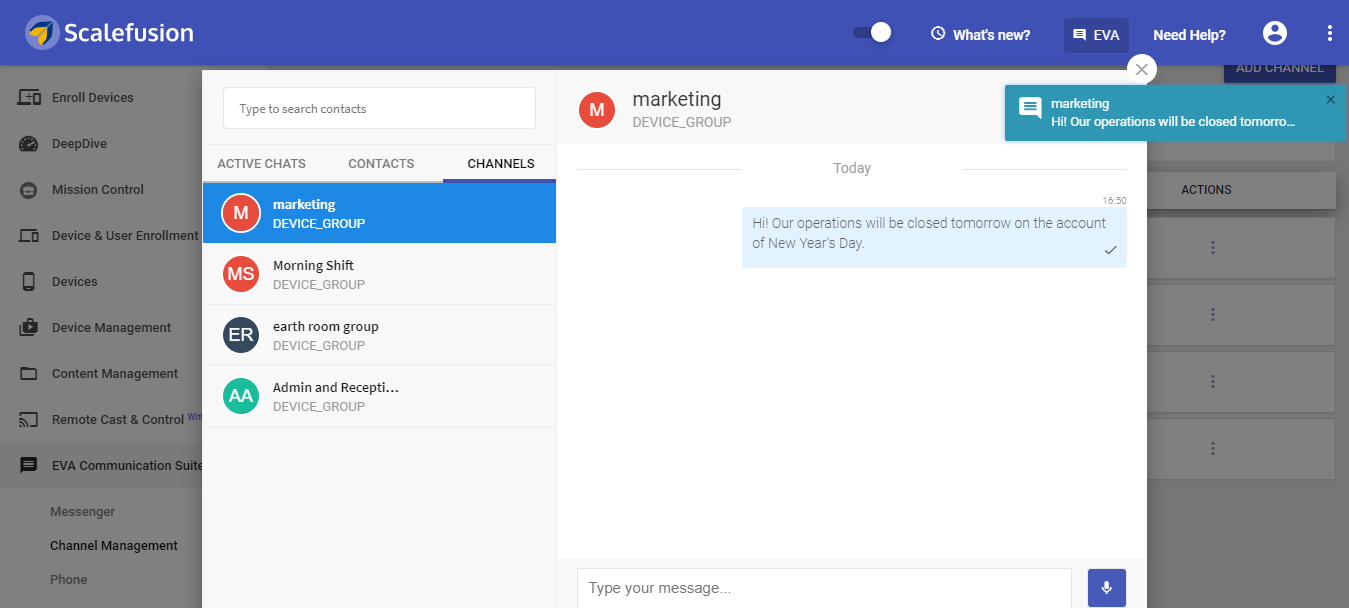This screenshot has height=608, width=1349.
Task: Toggle the switch in the top header
Action: [872, 33]
